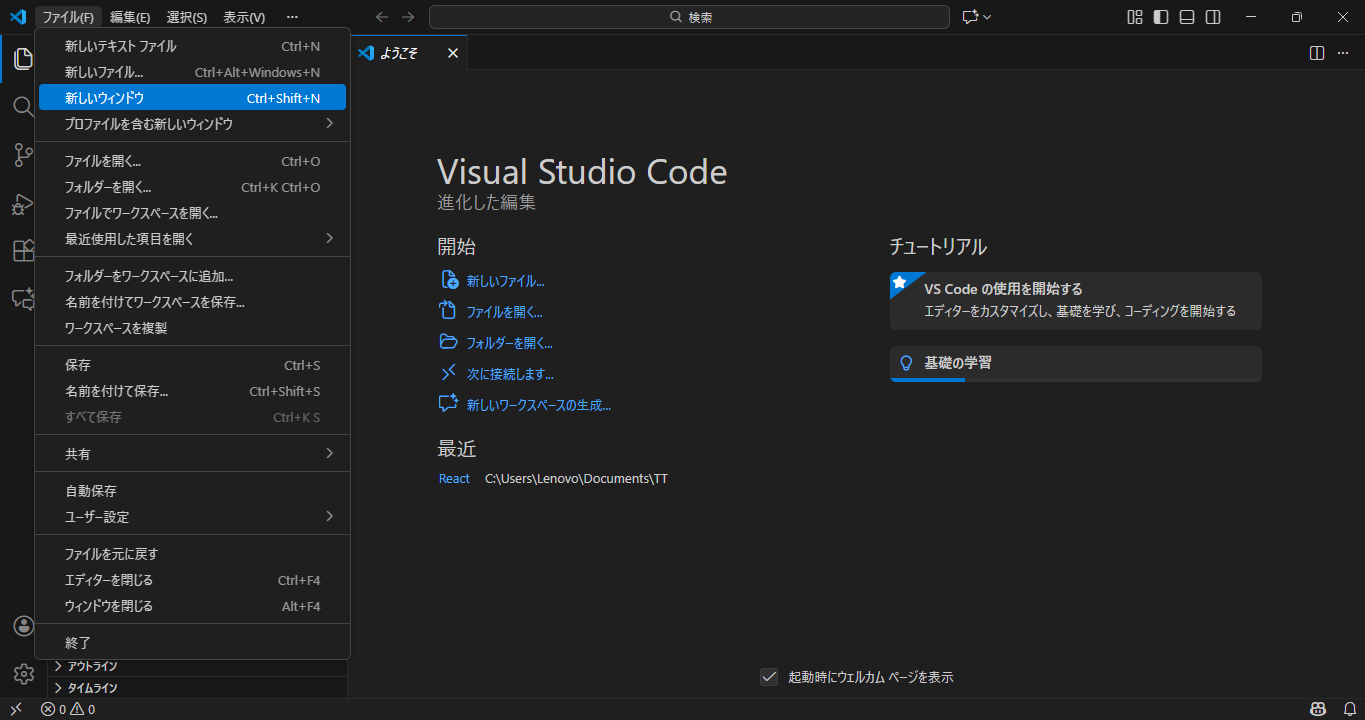This screenshot has height=720, width=1365.
Task: Open the Extensions view icon
Action: point(22,251)
